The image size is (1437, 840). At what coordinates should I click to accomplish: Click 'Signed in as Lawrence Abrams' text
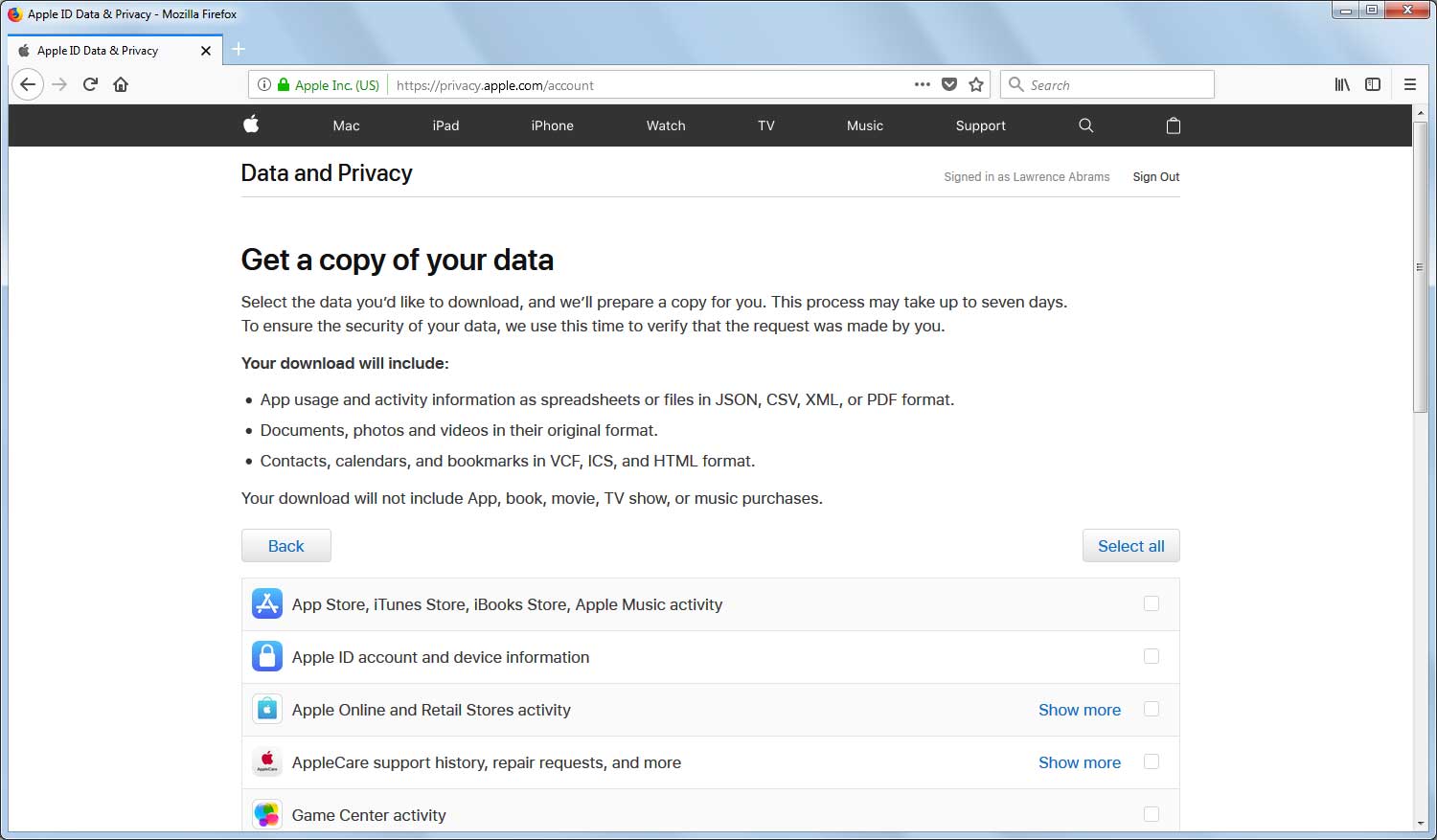click(1027, 177)
